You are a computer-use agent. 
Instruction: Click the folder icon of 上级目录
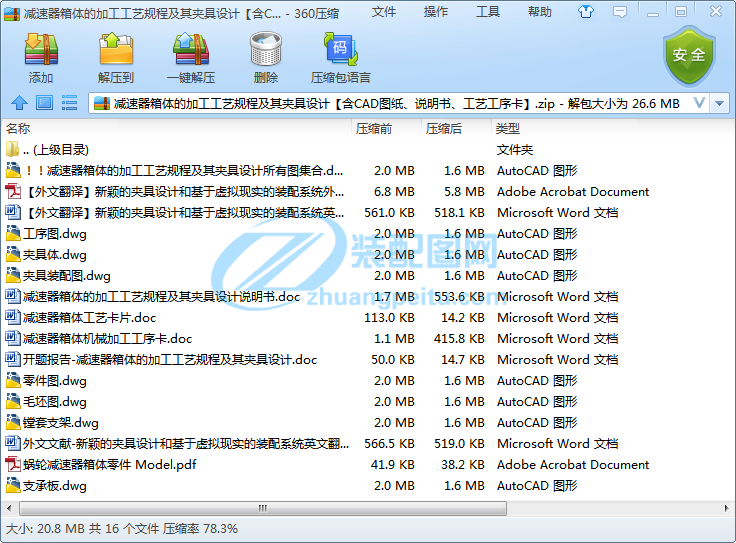coord(13,149)
